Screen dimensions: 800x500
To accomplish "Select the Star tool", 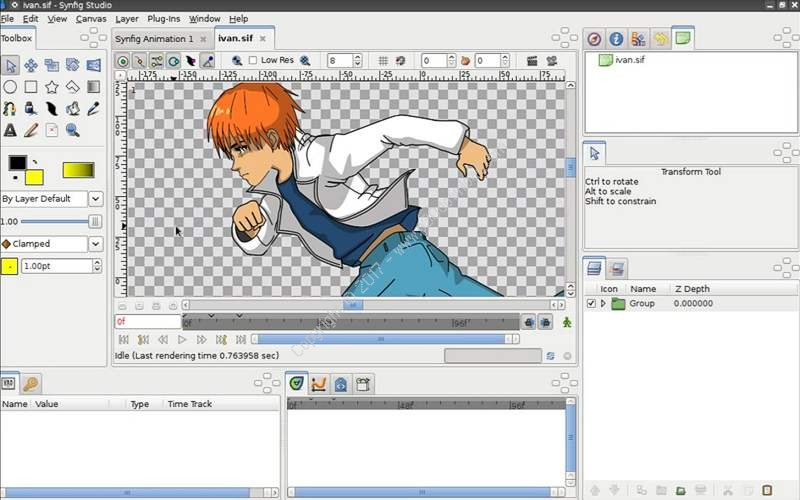I will pyautogui.click(x=52, y=87).
